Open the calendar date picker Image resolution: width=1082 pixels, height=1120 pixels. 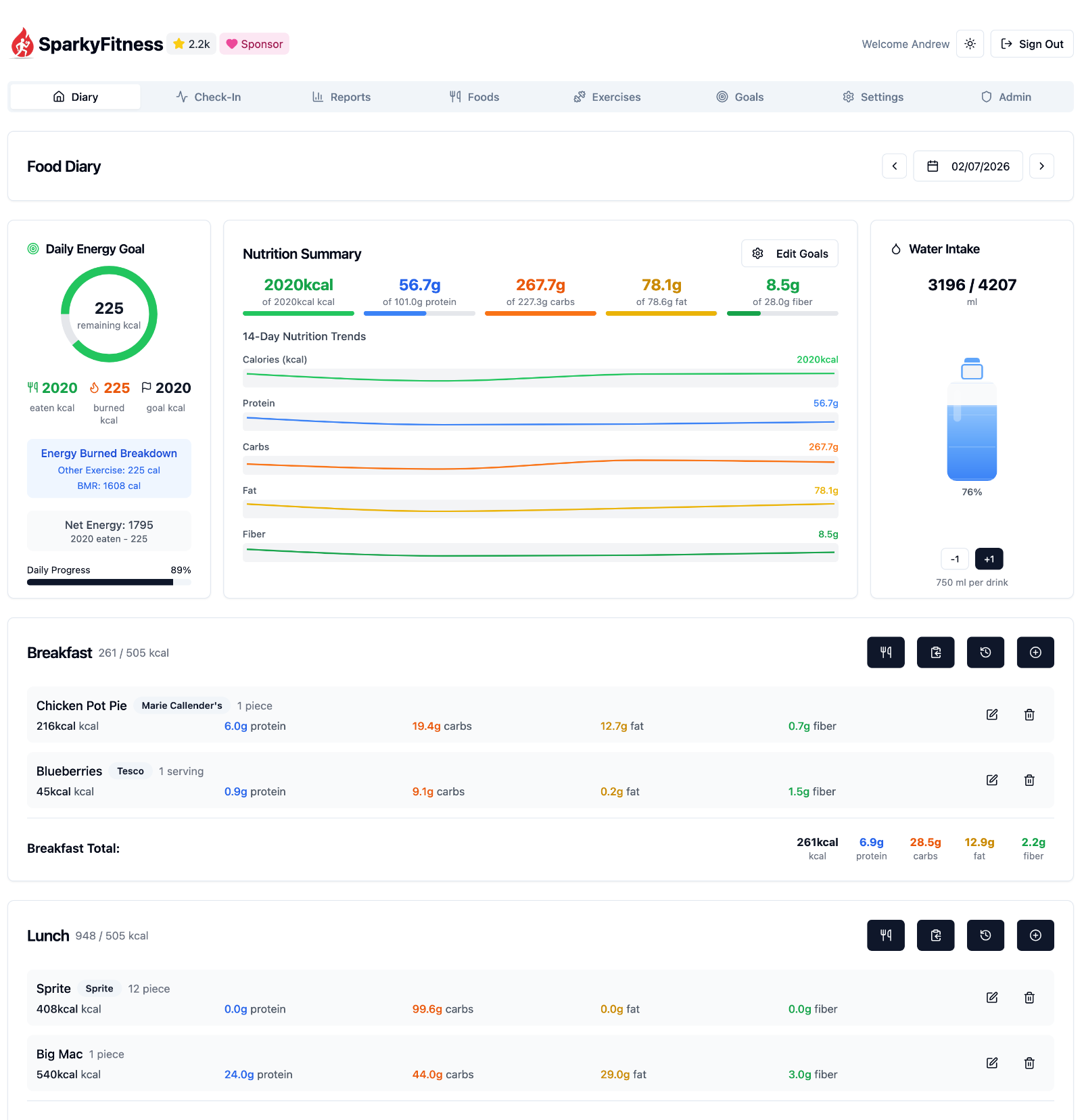(968, 166)
